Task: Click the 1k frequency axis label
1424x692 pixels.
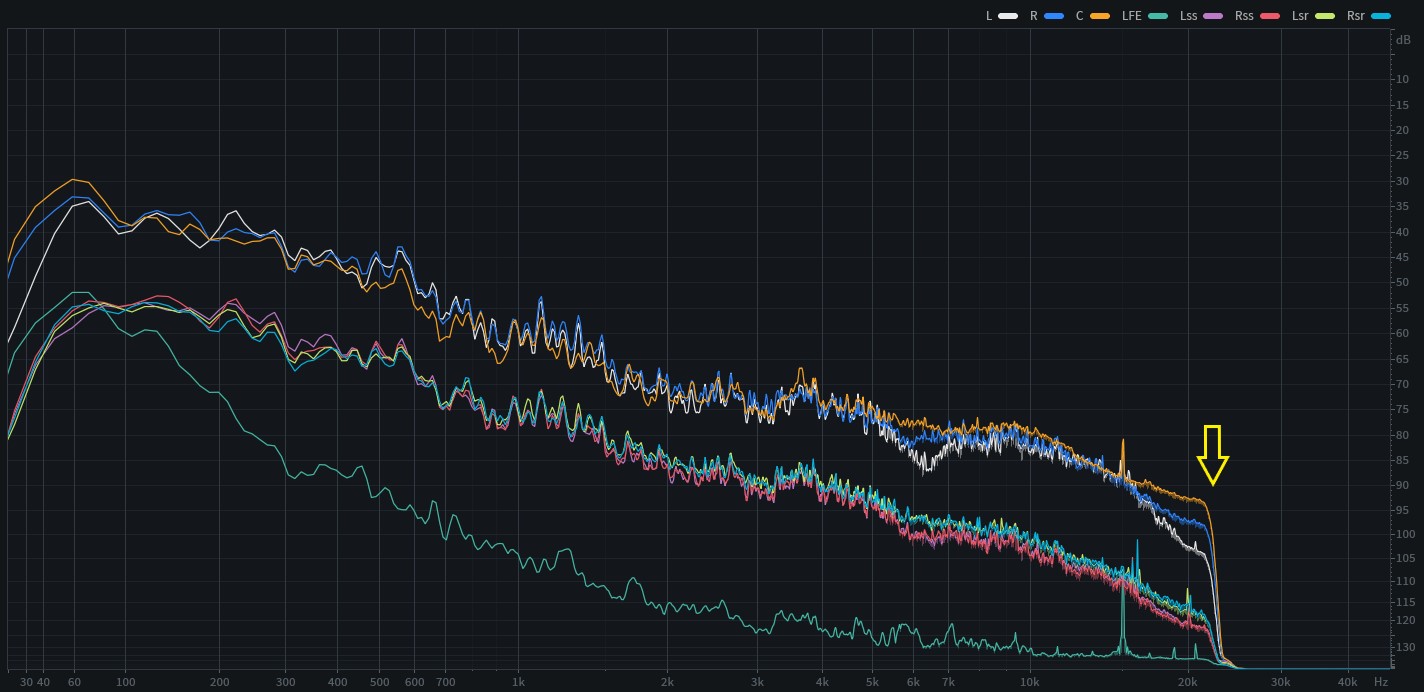Action: point(518,682)
